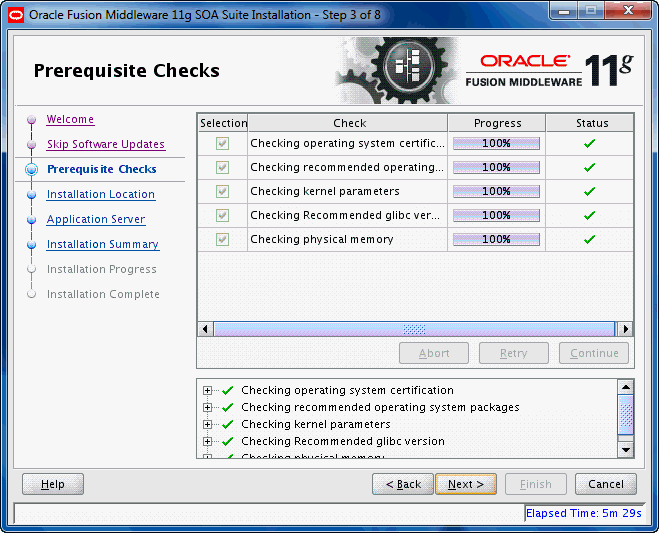Click the Check column header
This screenshot has width=659, height=533.
348,123
